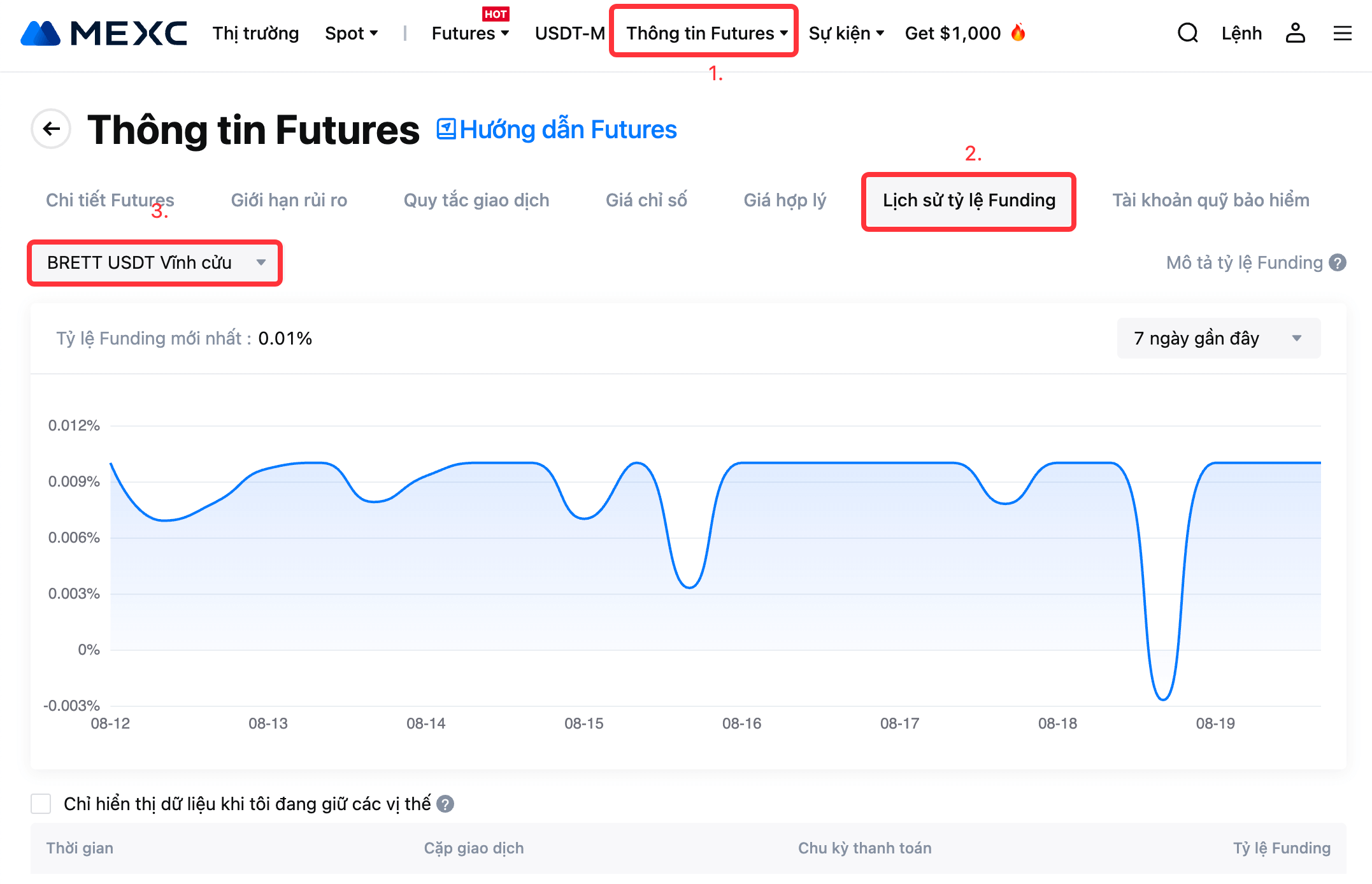Open the Thị trường link
This screenshot has height=884, width=1372.
pos(255,33)
